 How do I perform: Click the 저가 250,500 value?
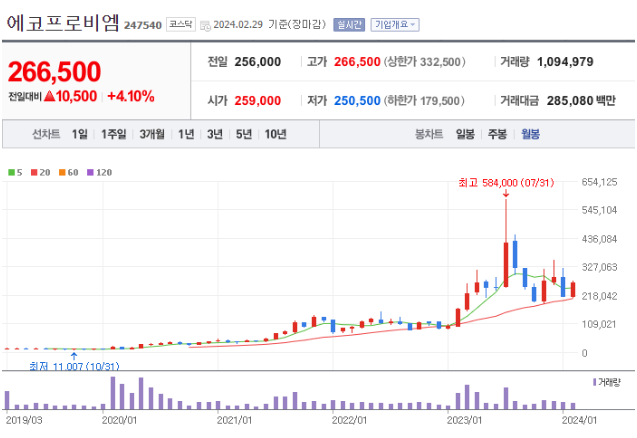coord(357,100)
